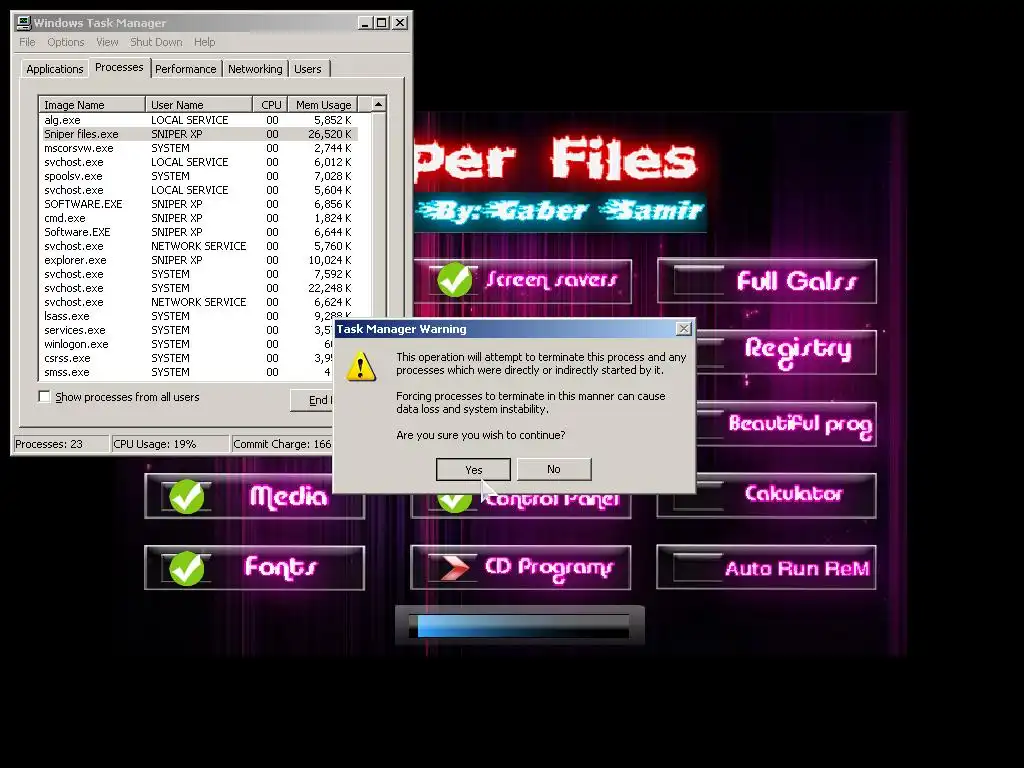Click the End Process button
Image resolution: width=1024 pixels, height=768 pixels.
click(312, 400)
